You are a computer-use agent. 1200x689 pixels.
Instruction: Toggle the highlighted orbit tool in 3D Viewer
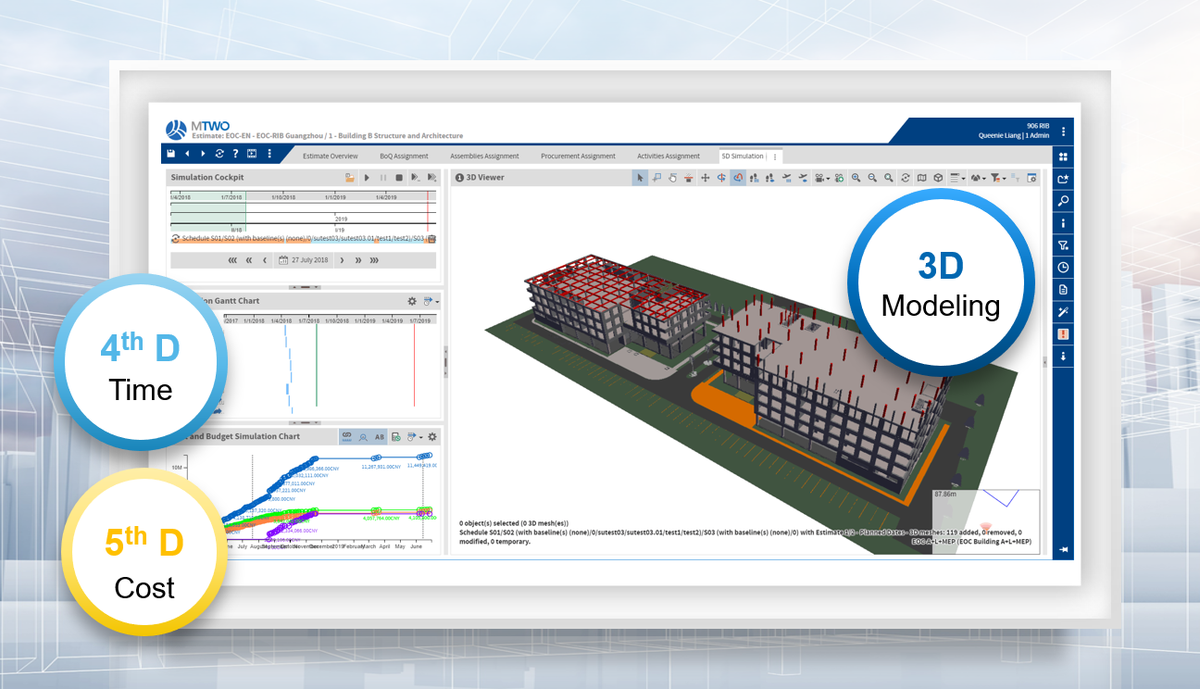[x=738, y=178]
